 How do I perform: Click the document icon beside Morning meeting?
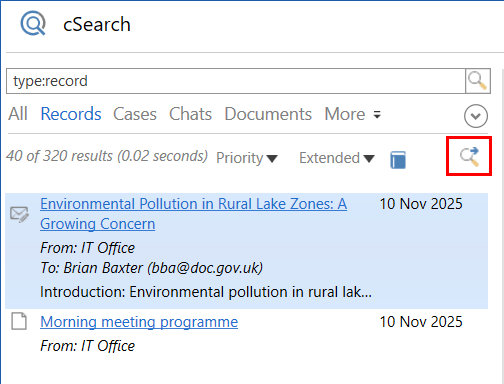tap(19, 321)
